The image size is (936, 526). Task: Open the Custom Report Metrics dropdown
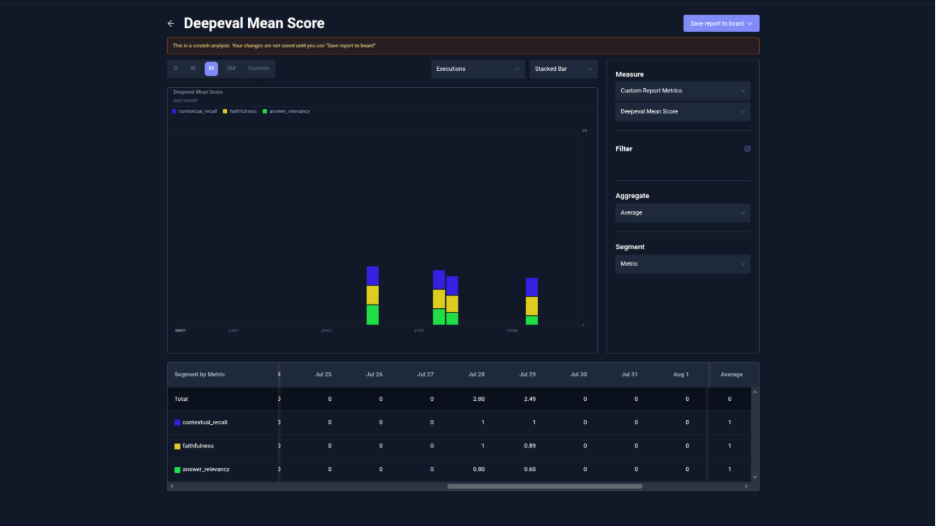point(682,91)
